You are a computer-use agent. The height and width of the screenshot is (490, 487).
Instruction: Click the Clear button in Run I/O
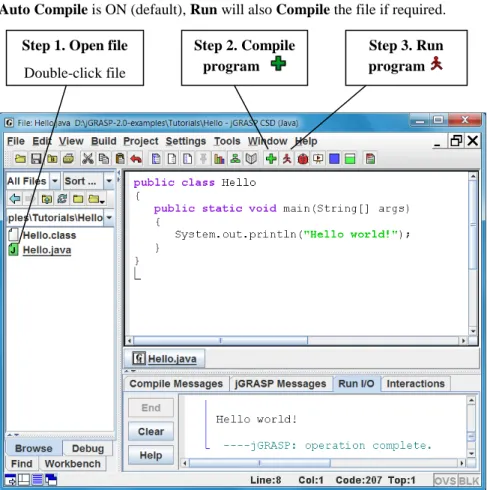coord(151,431)
